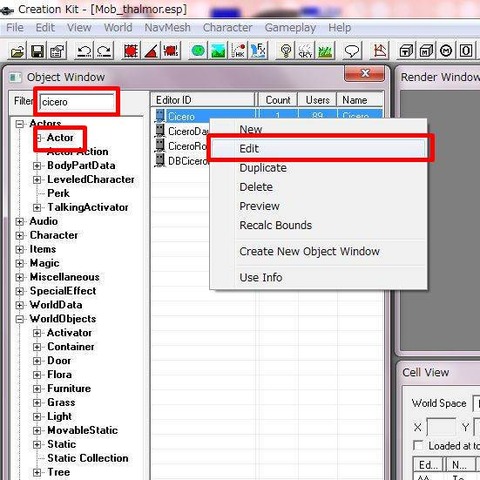Image resolution: width=480 pixels, height=480 pixels.
Task: Select the Actor tree item
Action: tap(60, 137)
